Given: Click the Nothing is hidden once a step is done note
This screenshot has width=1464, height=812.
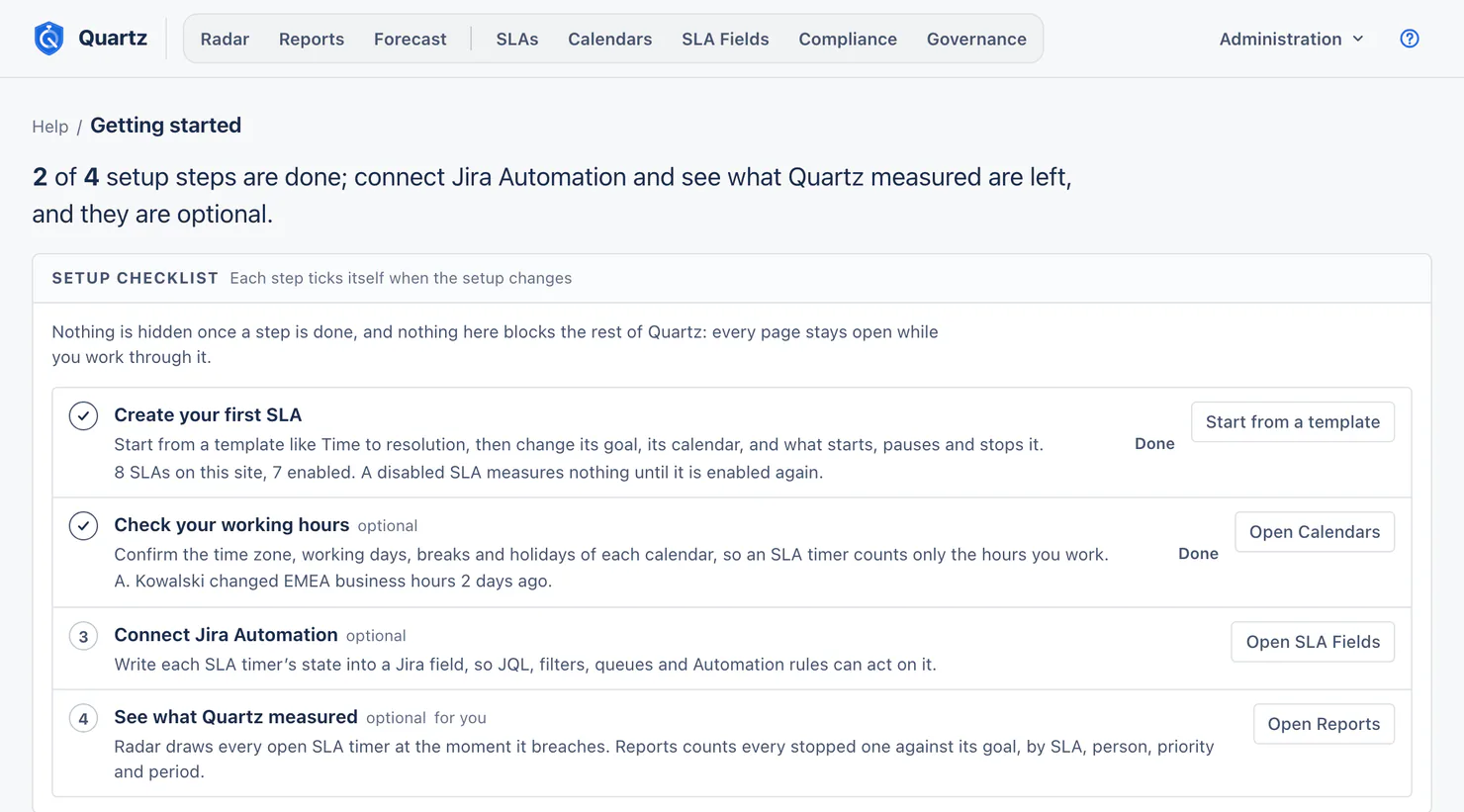Looking at the screenshot, I should (495, 344).
